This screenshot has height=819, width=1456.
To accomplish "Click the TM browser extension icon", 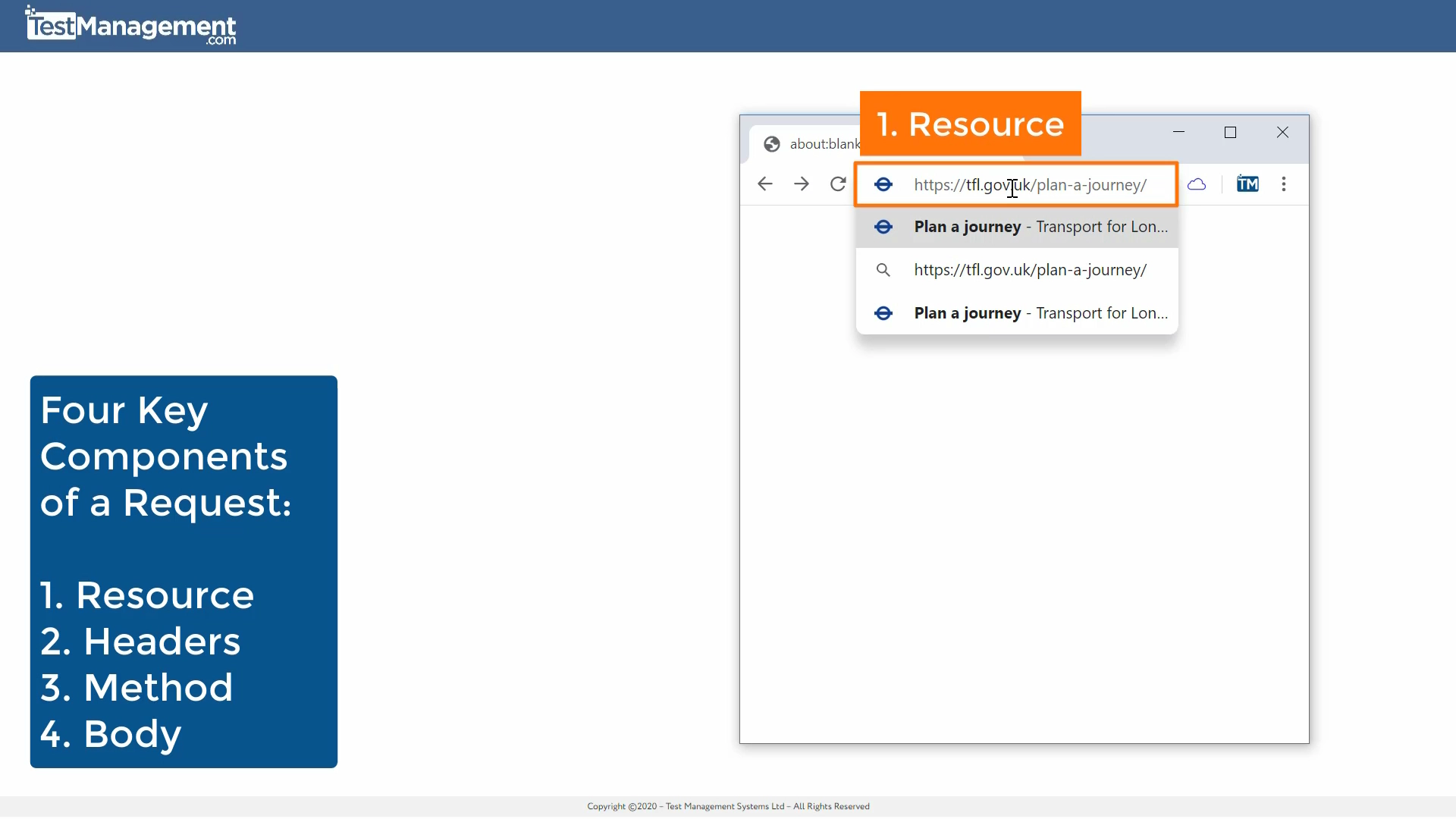I will (x=1247, y=184).
